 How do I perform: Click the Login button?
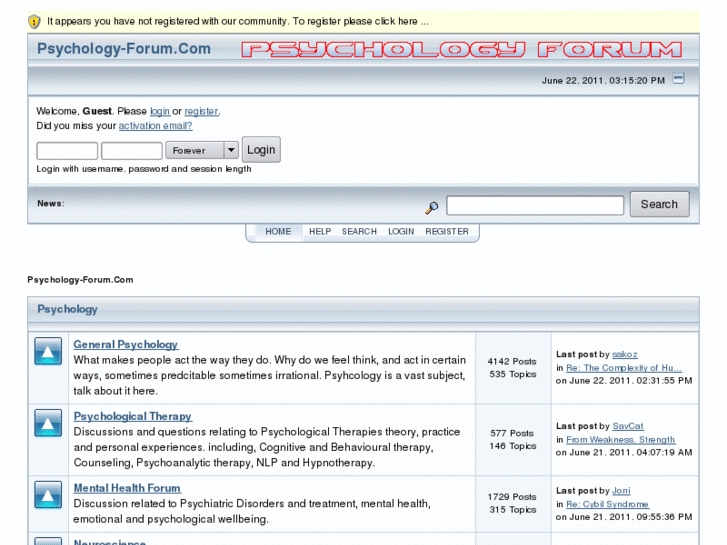(x=261, y=149)
